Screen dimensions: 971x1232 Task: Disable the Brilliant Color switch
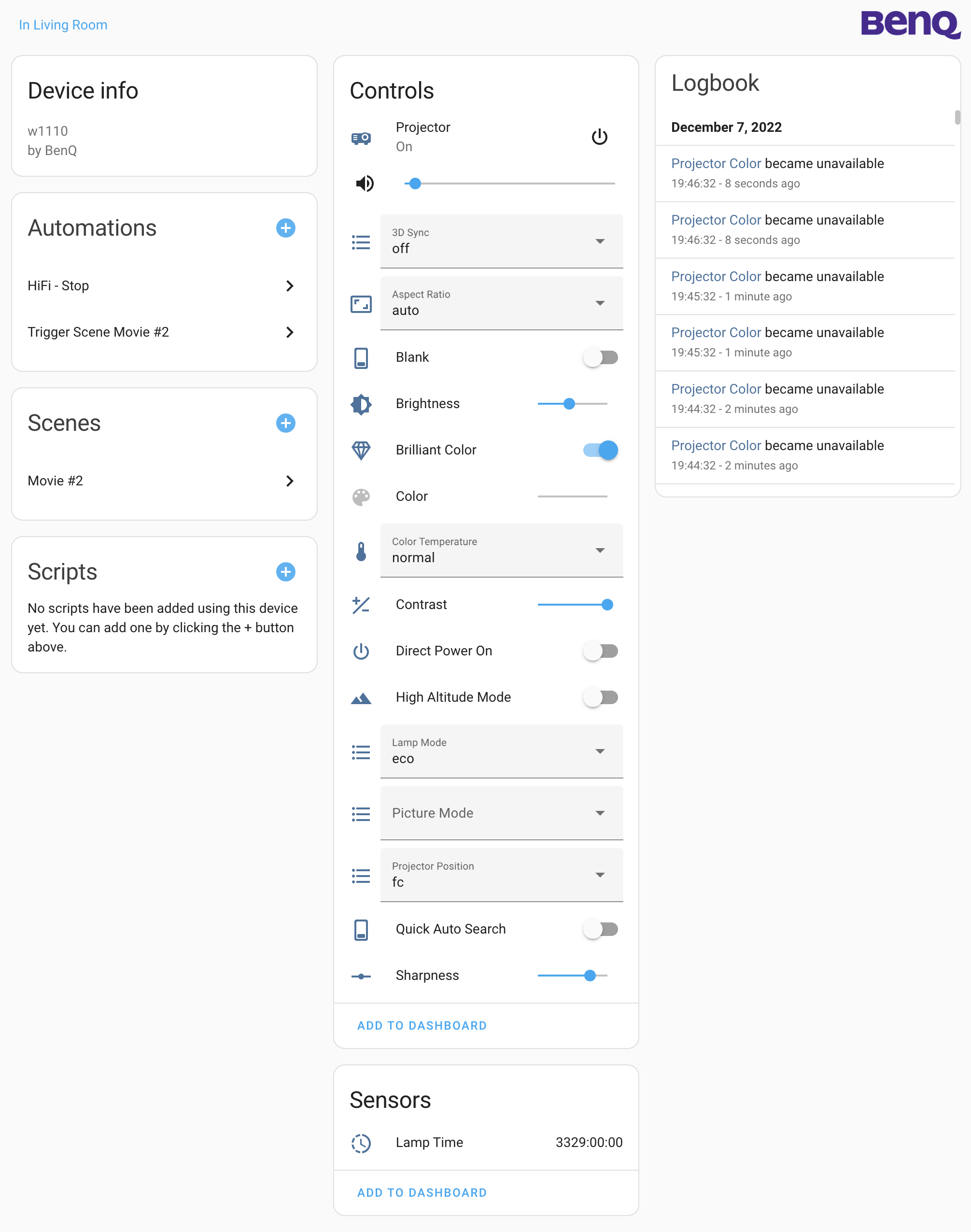(x=600, y=450)
